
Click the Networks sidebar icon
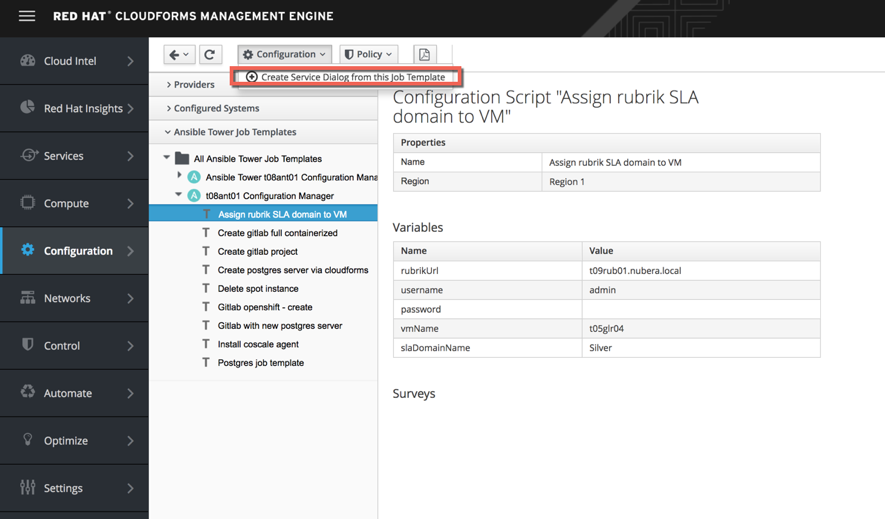click(x=28, y=297)
